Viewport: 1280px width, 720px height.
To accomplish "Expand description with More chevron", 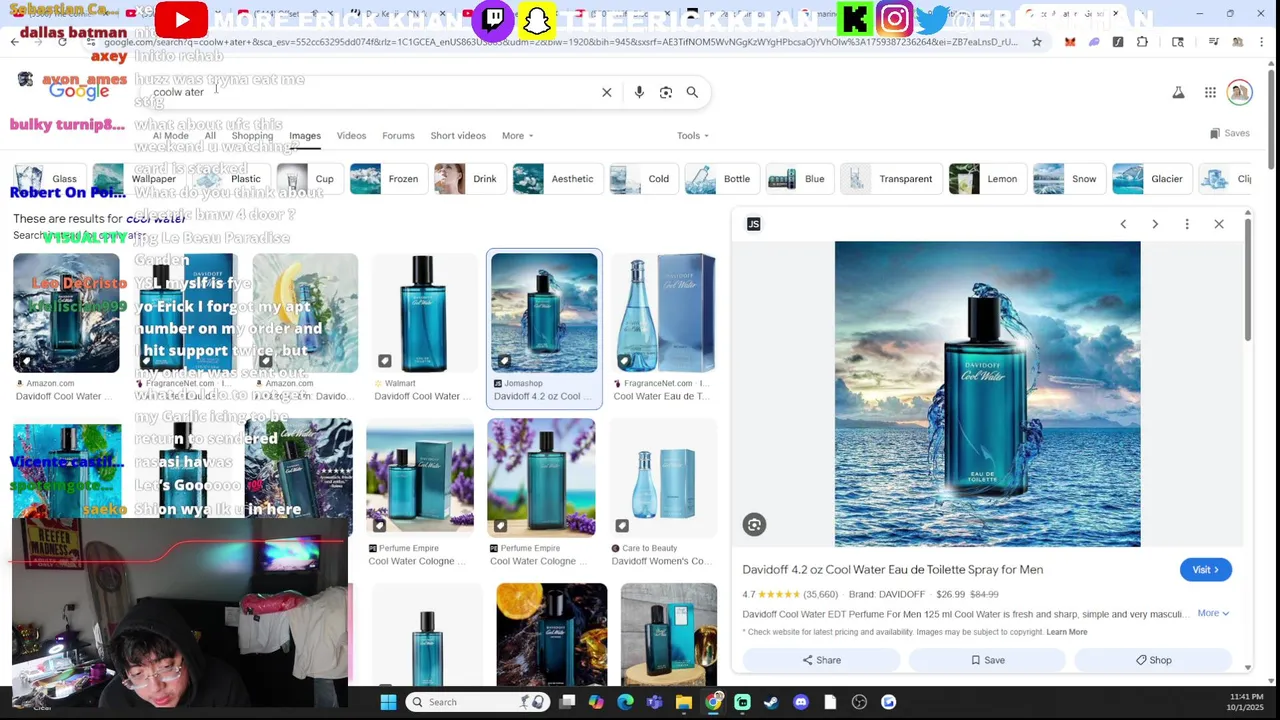I will click(x=1213, y=613).
